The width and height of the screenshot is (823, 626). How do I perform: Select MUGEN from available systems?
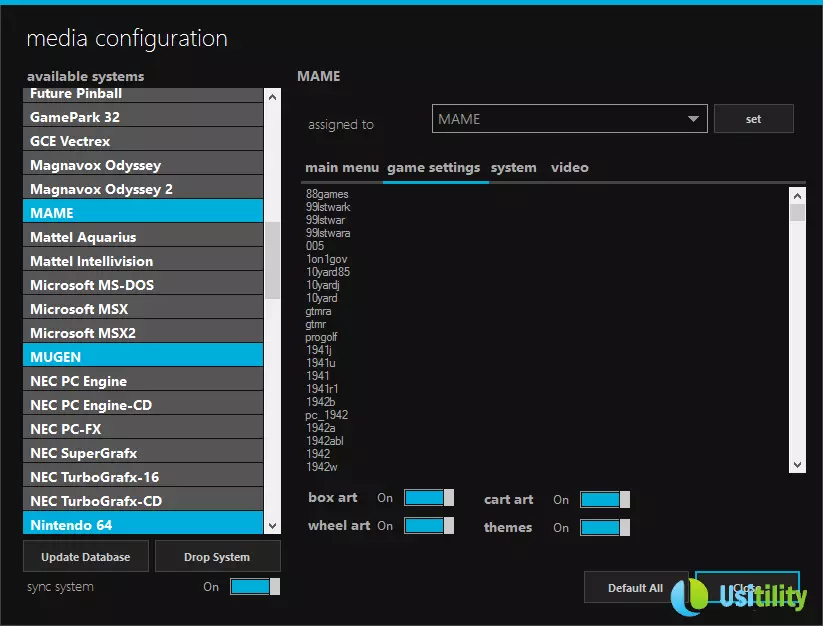point(142,357)
